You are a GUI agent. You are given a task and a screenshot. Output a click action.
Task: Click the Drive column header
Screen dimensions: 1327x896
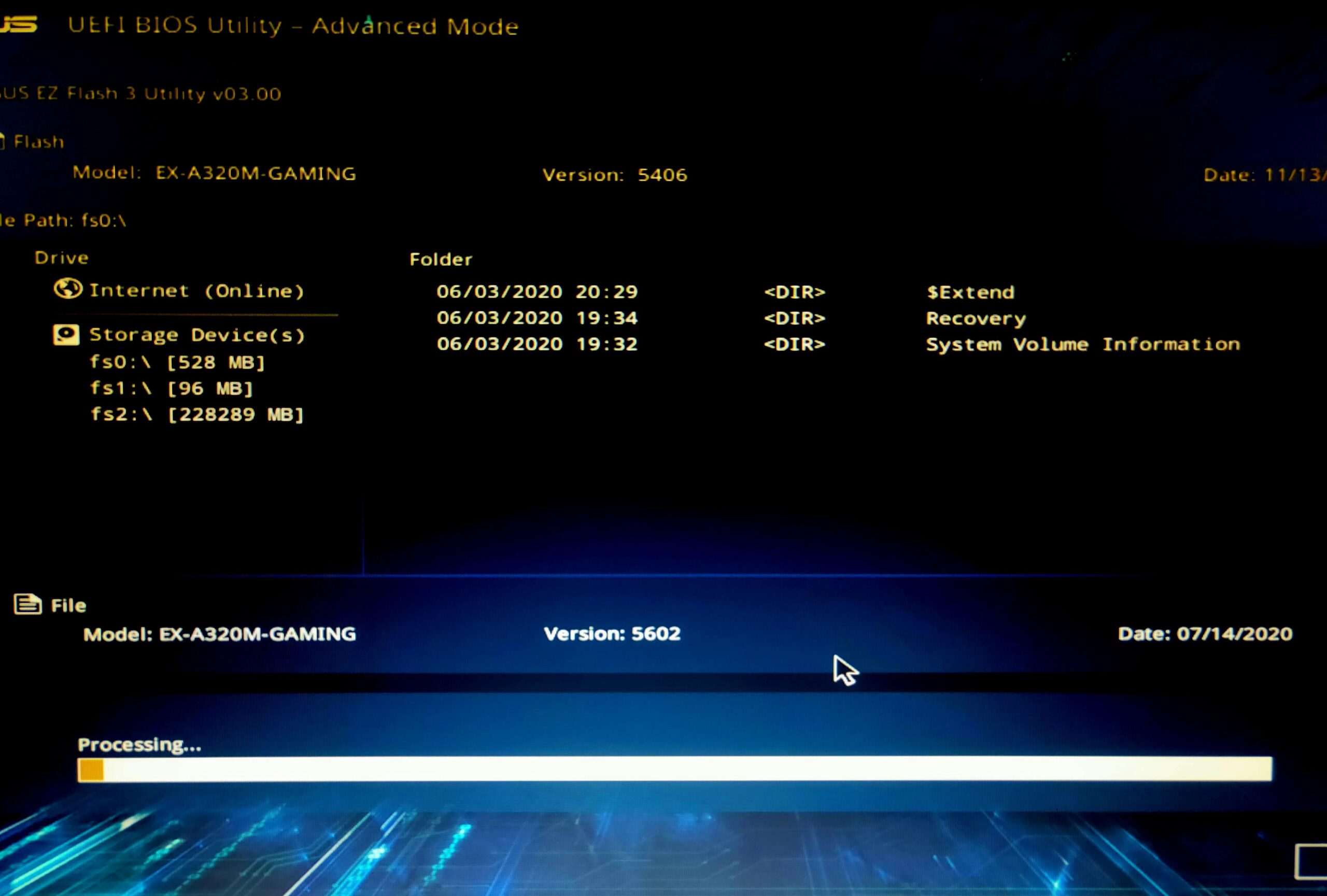pos(62,258)
